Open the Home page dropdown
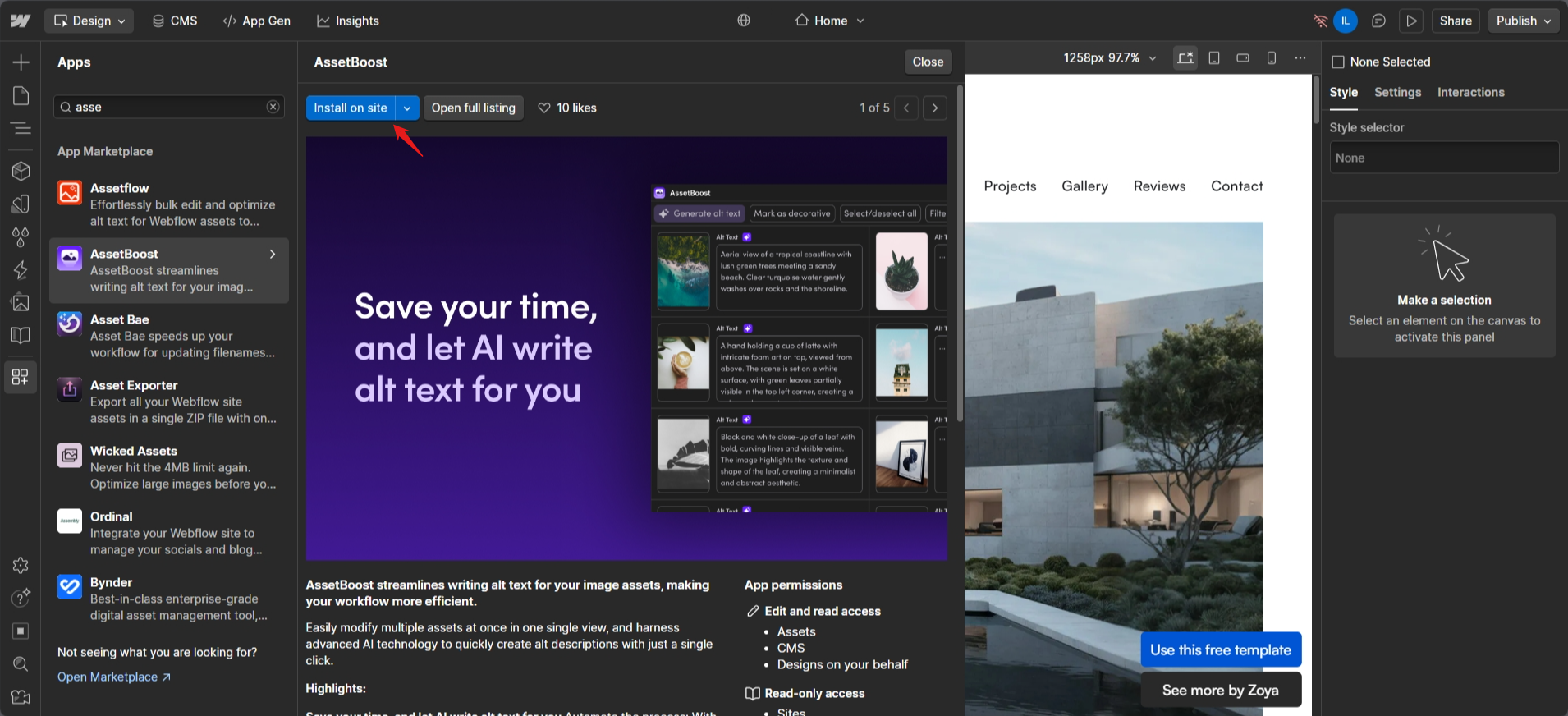Image resolution: width=1568 pixels, height=716 pixels. click(830, 21)
